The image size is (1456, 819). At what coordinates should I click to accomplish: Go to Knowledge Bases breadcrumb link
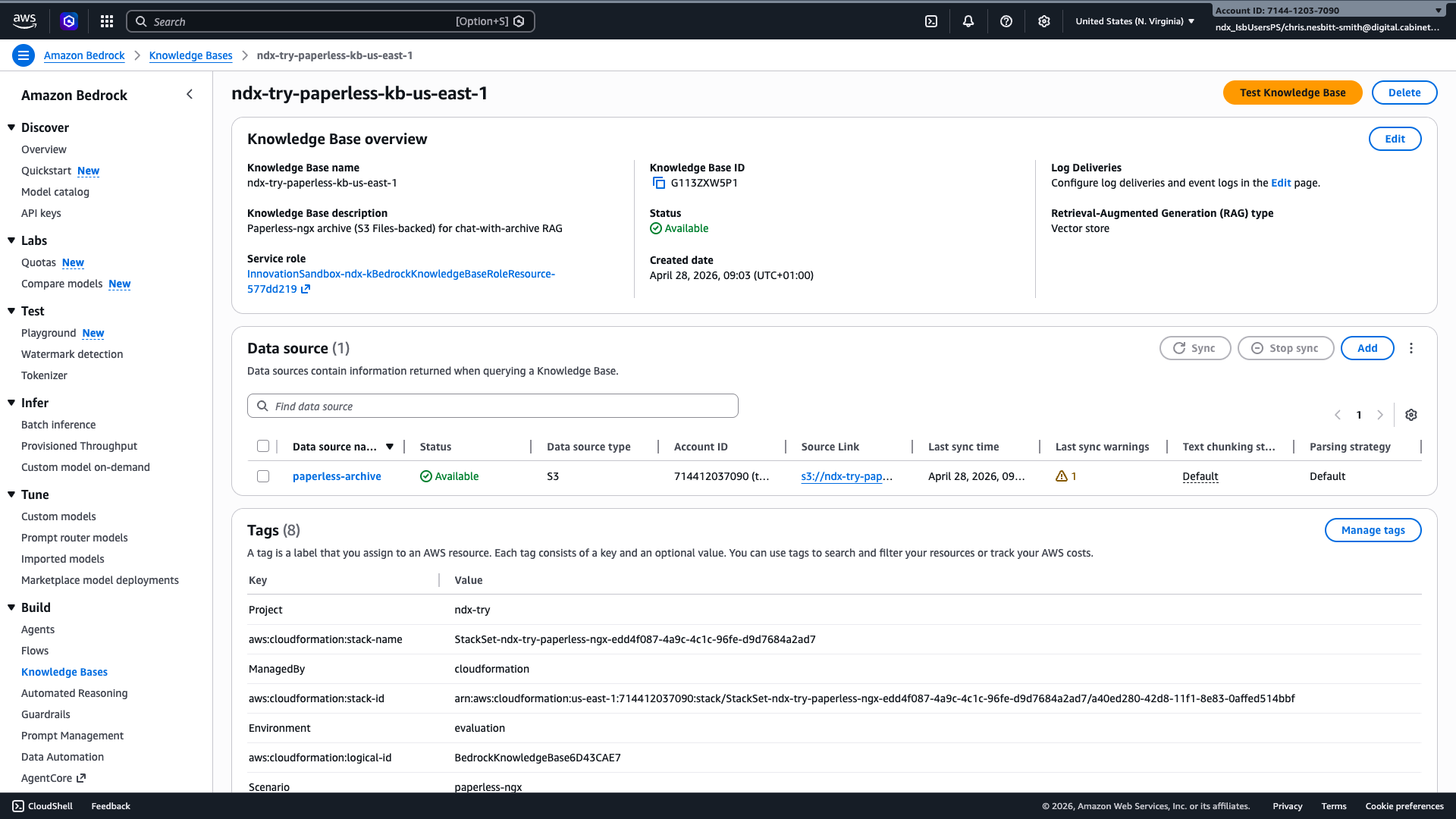190,55
